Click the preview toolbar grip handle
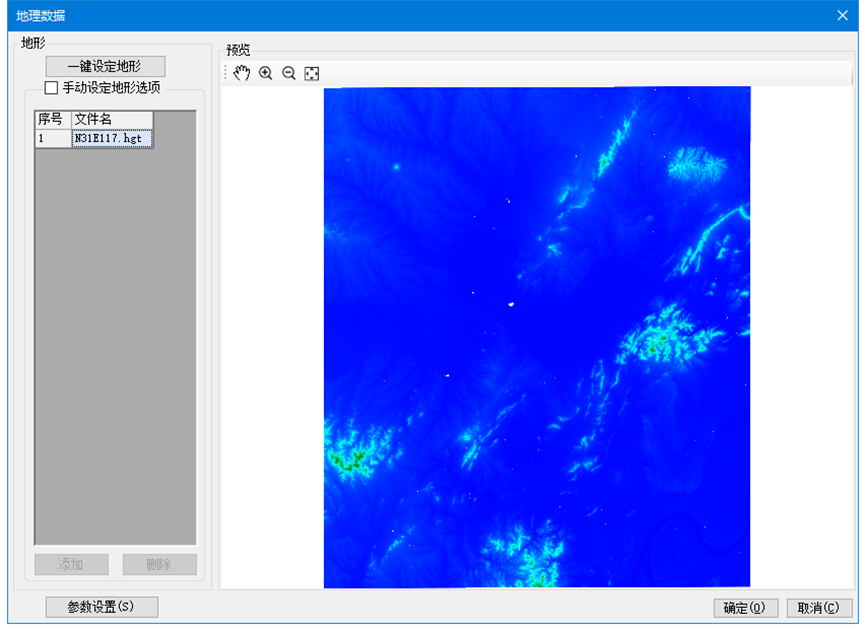Screen dimensions: 866x631 (x=226, y=73)
